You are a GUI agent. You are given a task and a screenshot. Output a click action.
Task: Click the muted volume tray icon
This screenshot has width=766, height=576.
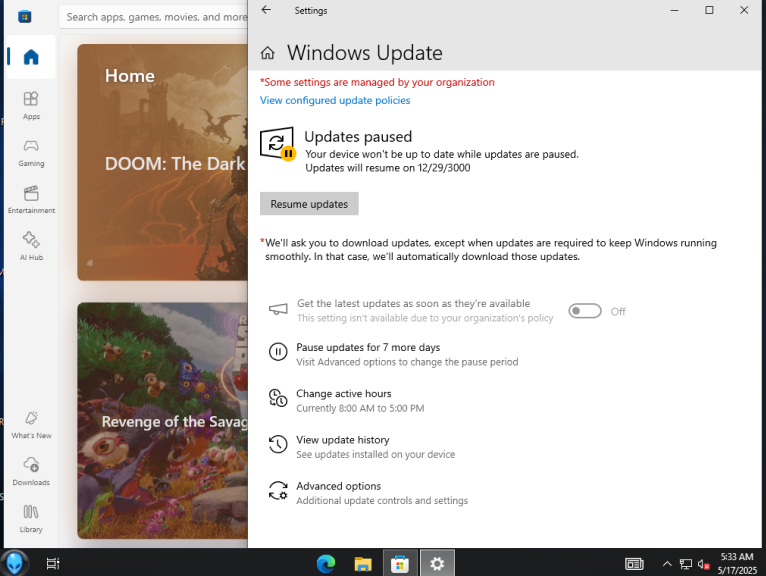(x=703, y=564)
